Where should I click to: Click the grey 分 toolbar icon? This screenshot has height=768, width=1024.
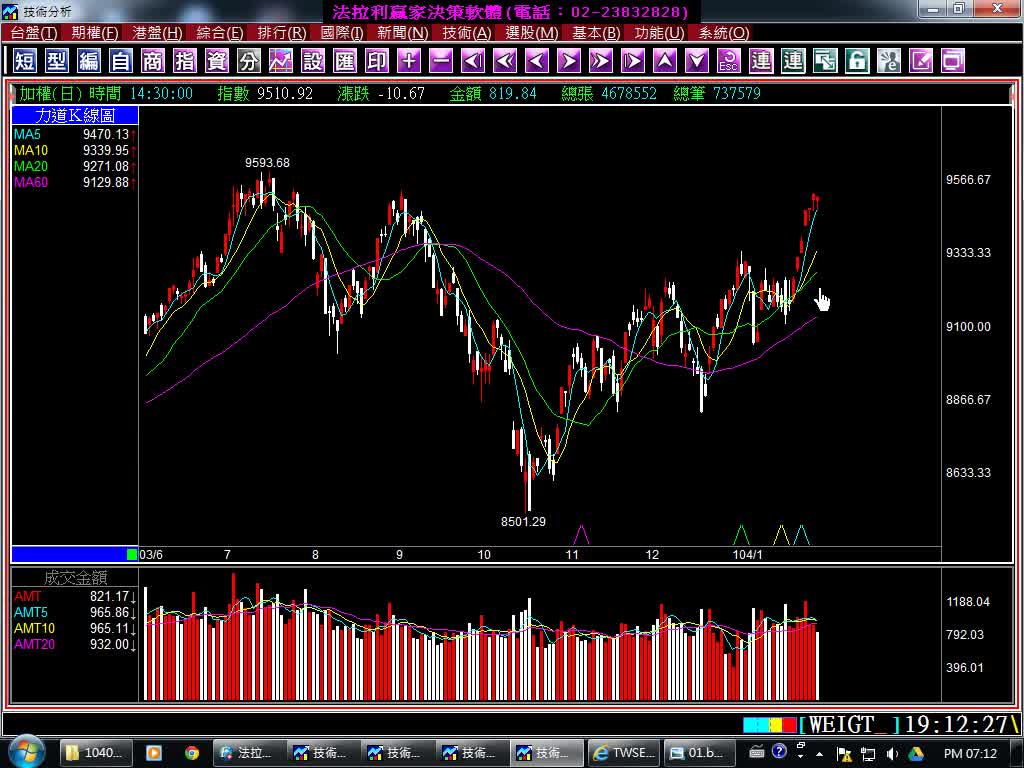[x=249, y=61]
